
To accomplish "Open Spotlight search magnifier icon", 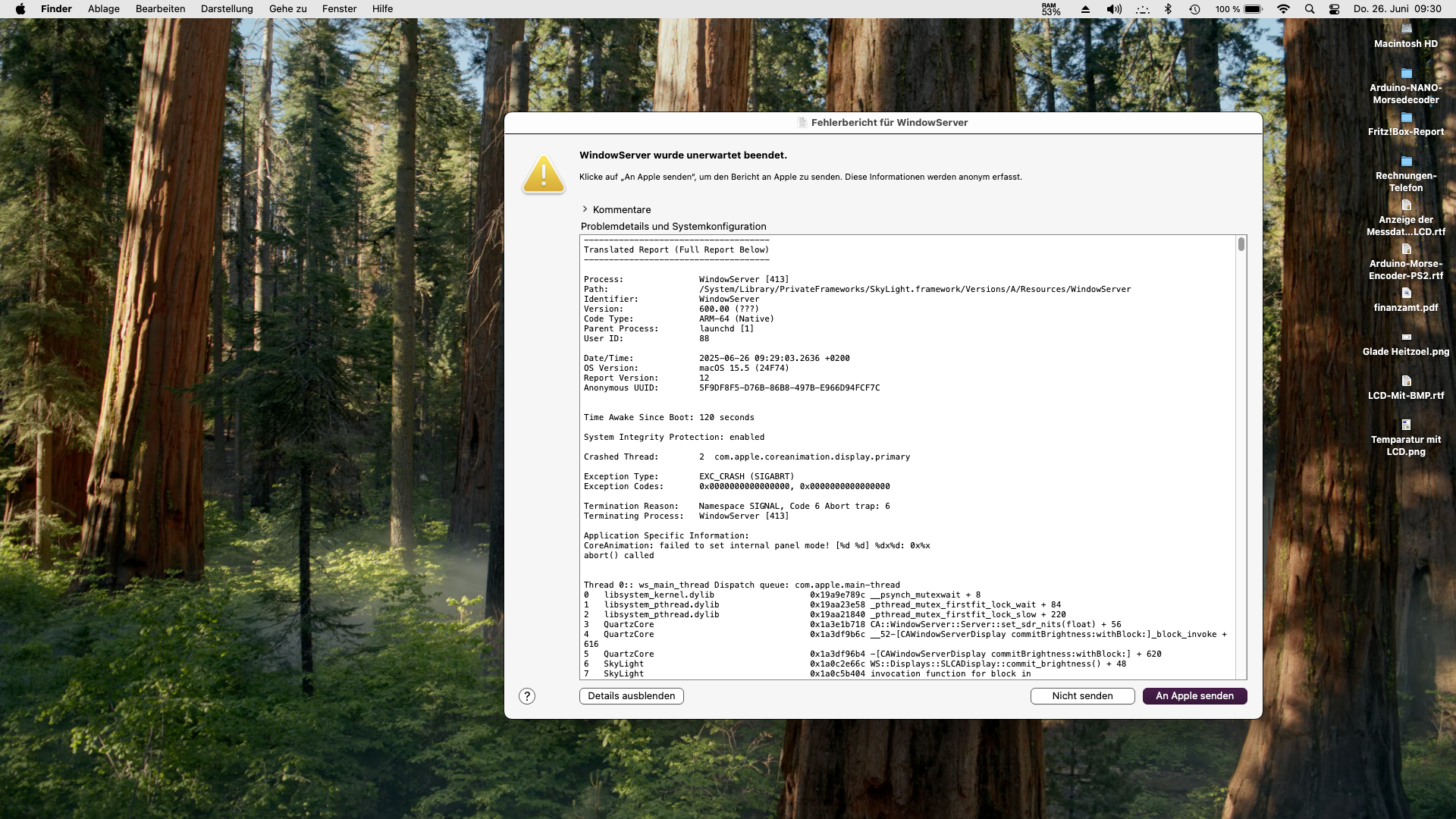I will [x=1310, y=9].
